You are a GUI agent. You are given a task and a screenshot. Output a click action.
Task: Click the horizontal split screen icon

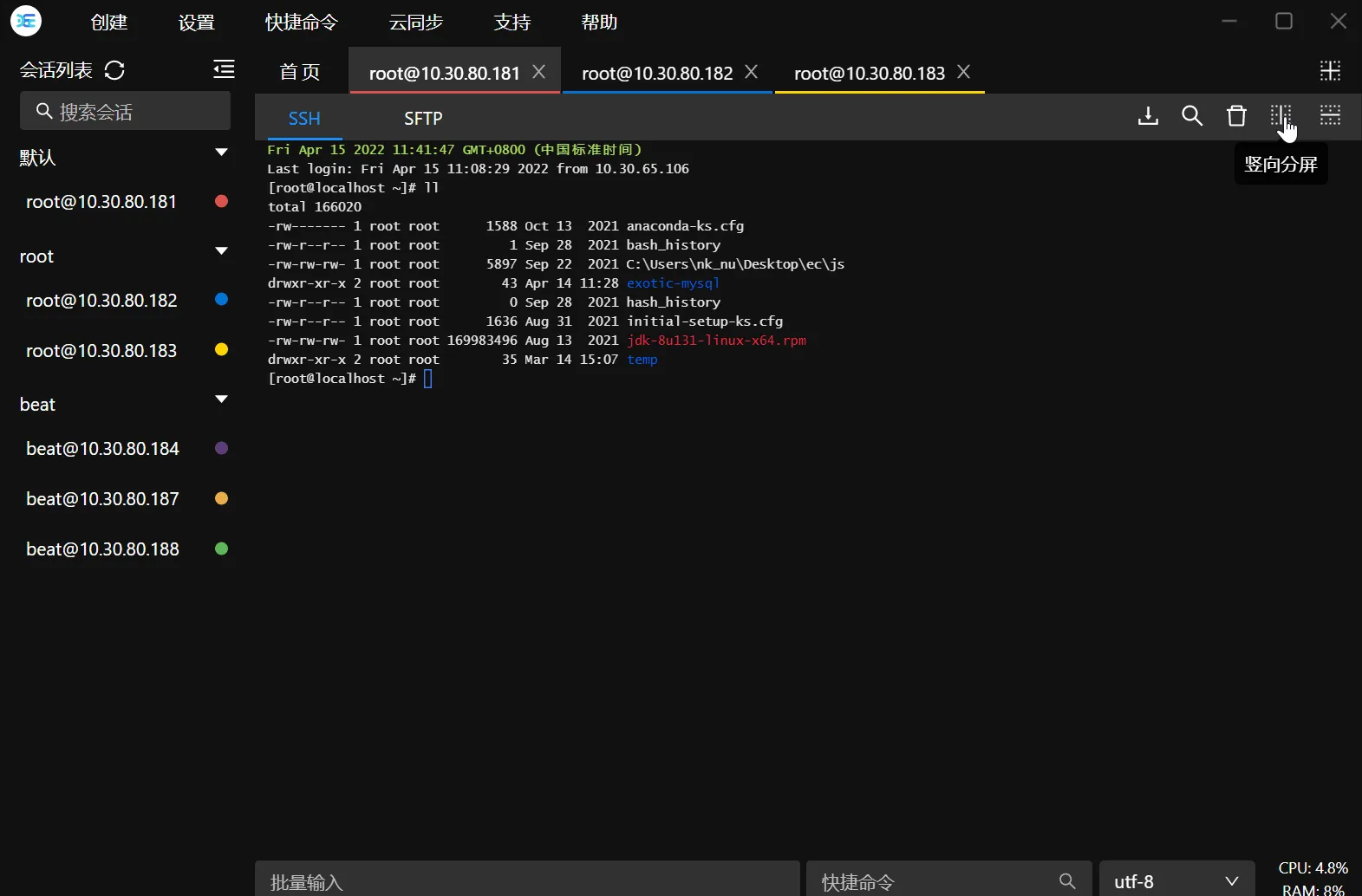(1330, 115)
